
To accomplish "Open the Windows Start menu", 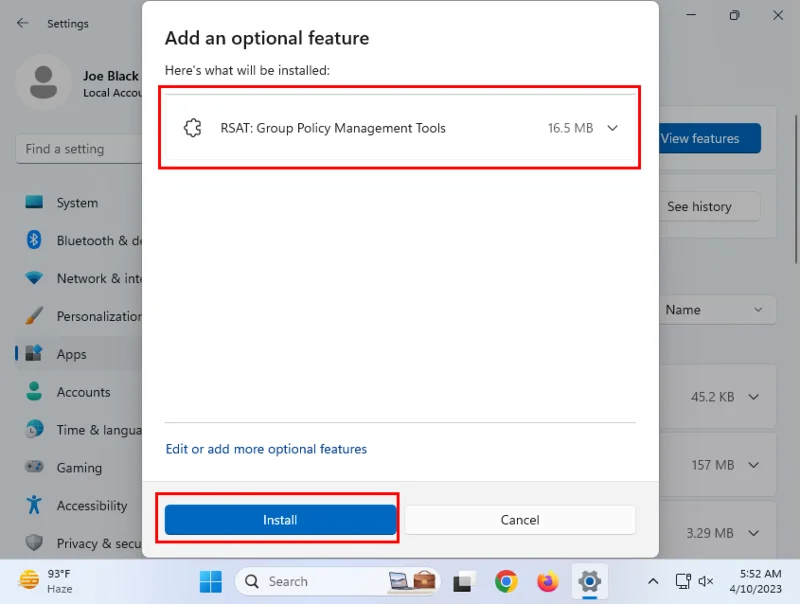I will 211,582.
